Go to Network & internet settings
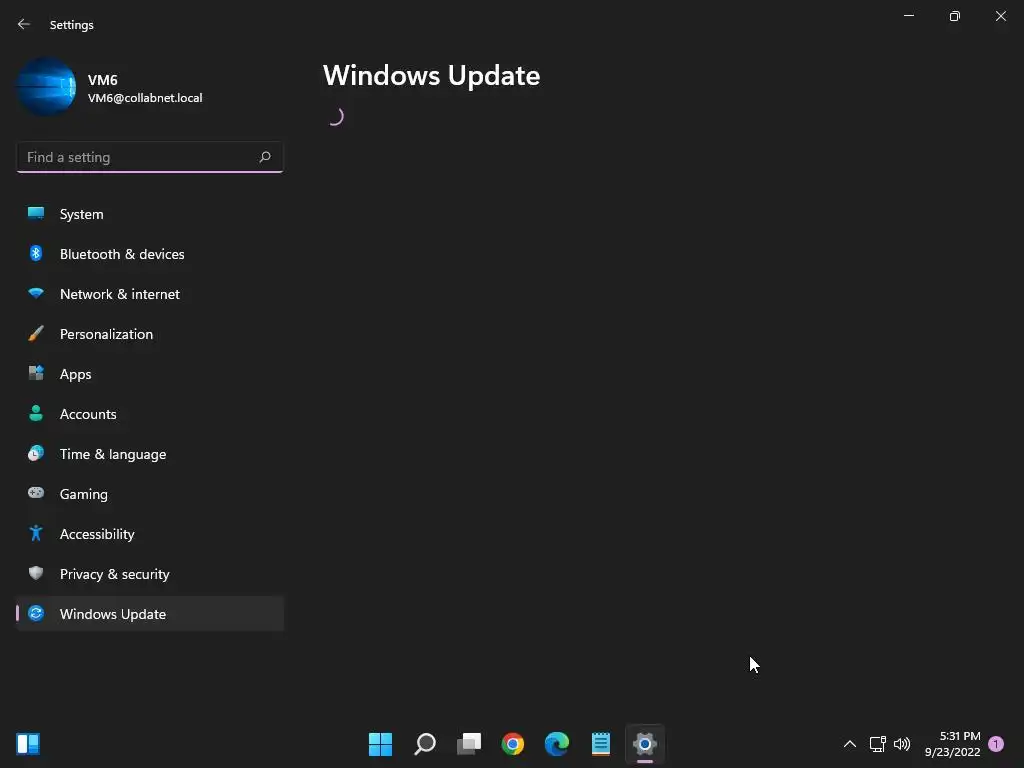Viewport: 1024px width, 768px height. 150,294
